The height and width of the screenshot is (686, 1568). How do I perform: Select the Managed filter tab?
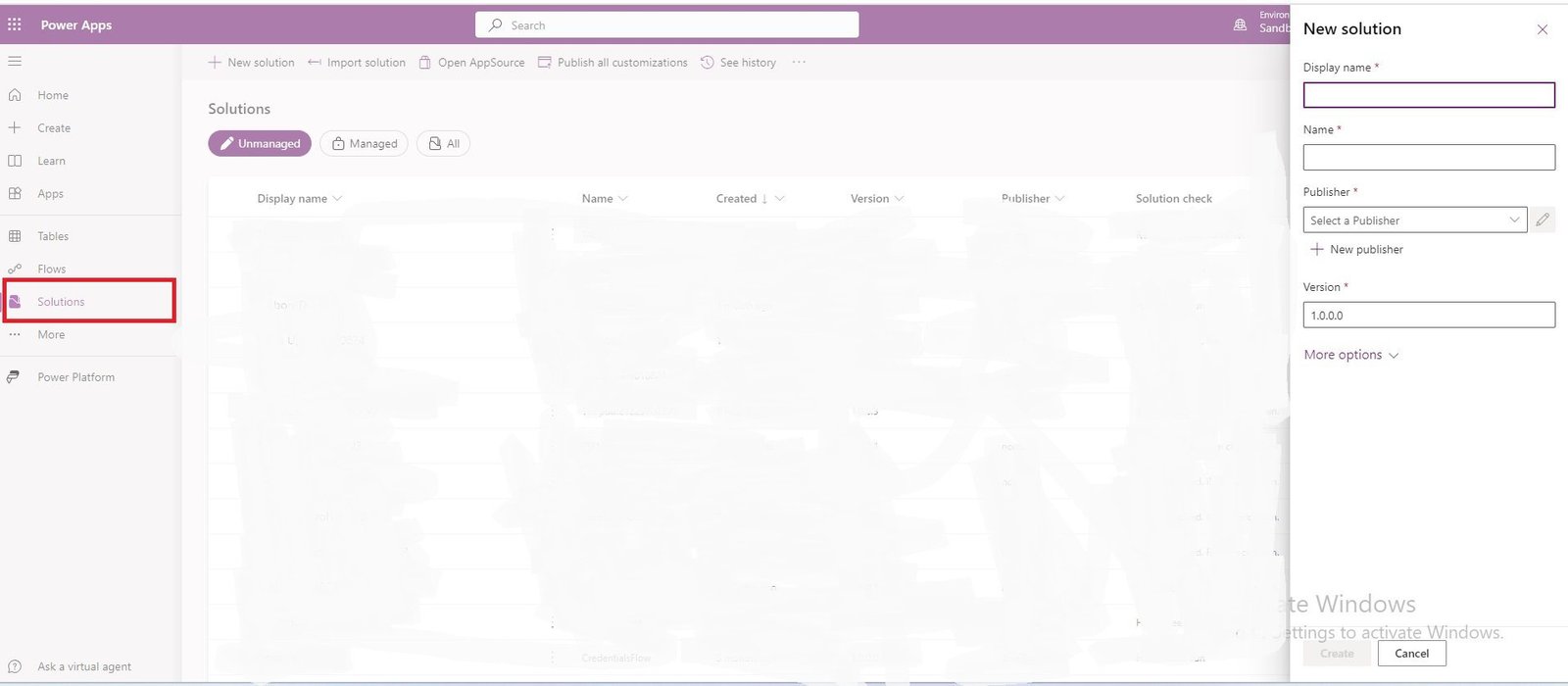(364, 143)
